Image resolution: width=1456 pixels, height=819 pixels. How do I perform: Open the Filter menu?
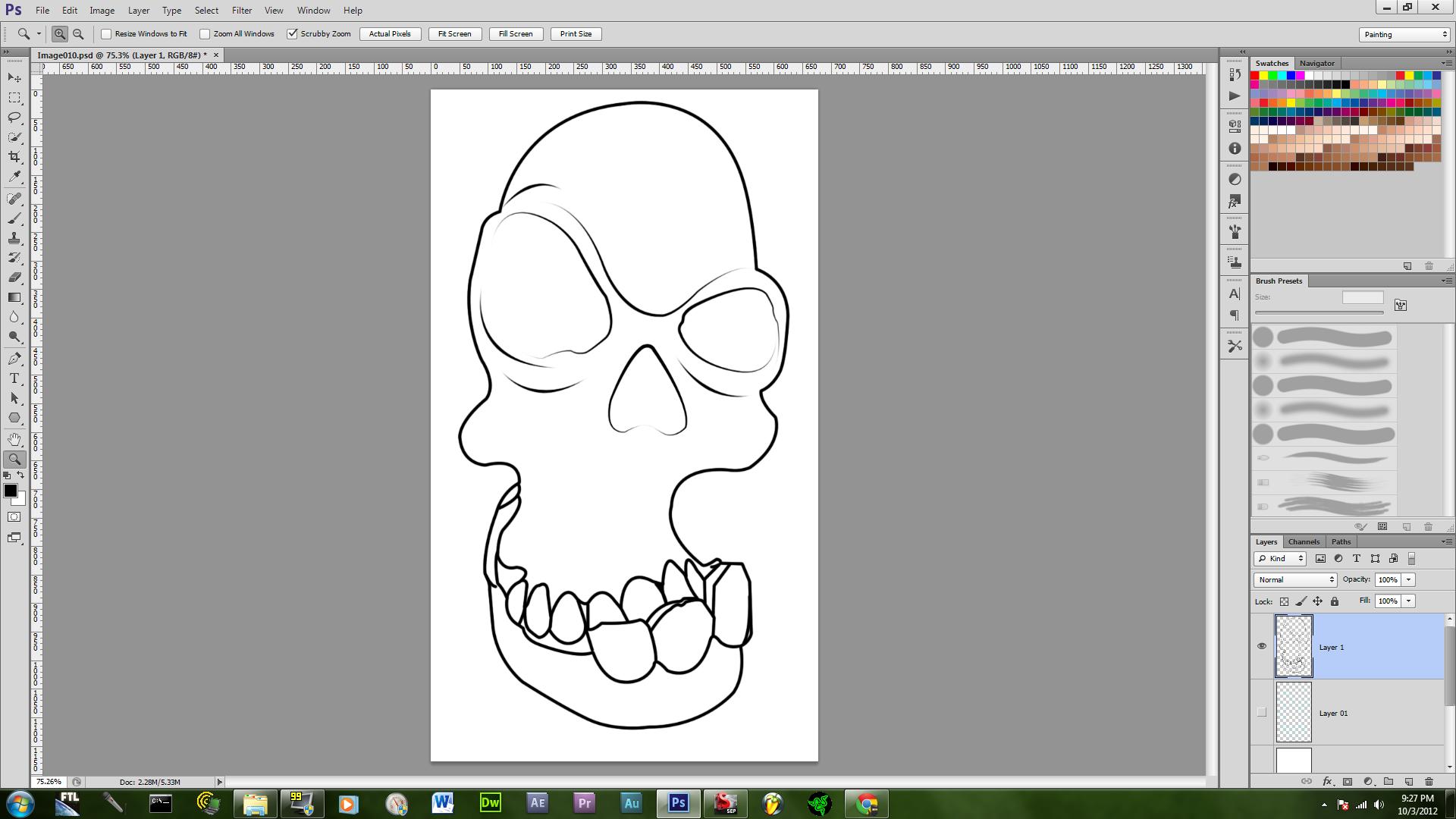pyautogui.click(x=241, y=11)
